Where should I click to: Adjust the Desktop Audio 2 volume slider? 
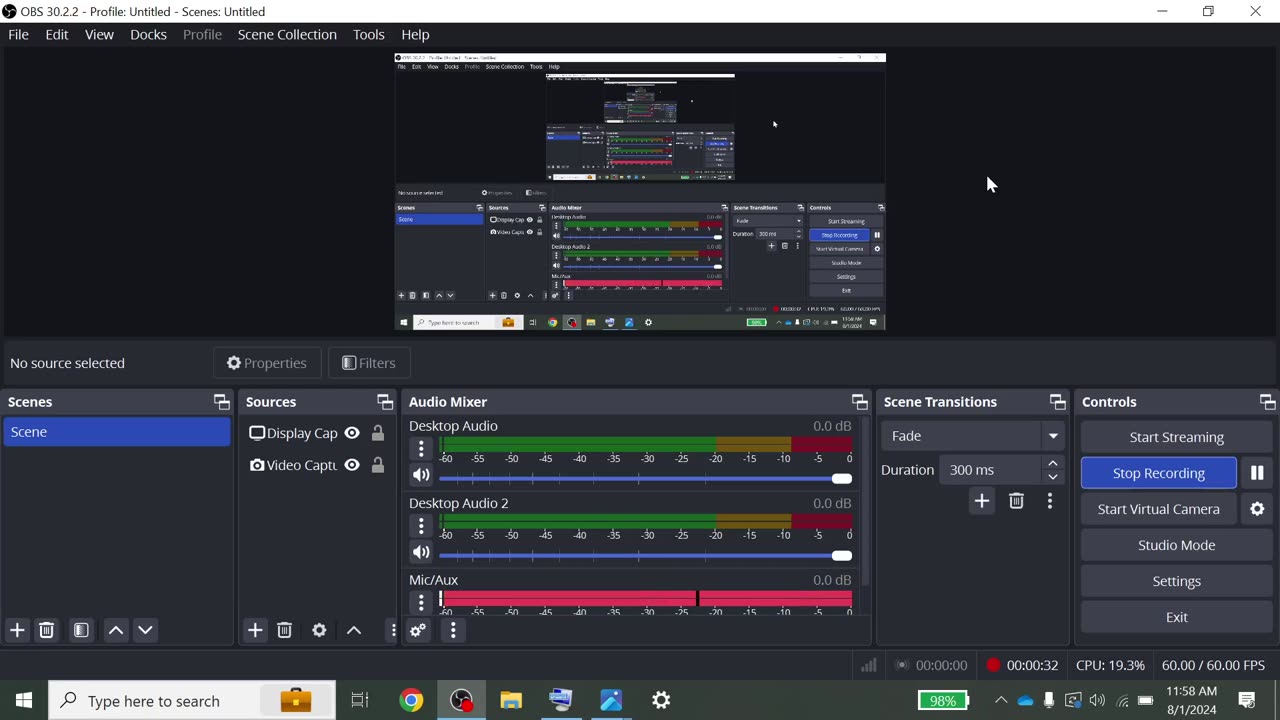(x=645, y=556)
